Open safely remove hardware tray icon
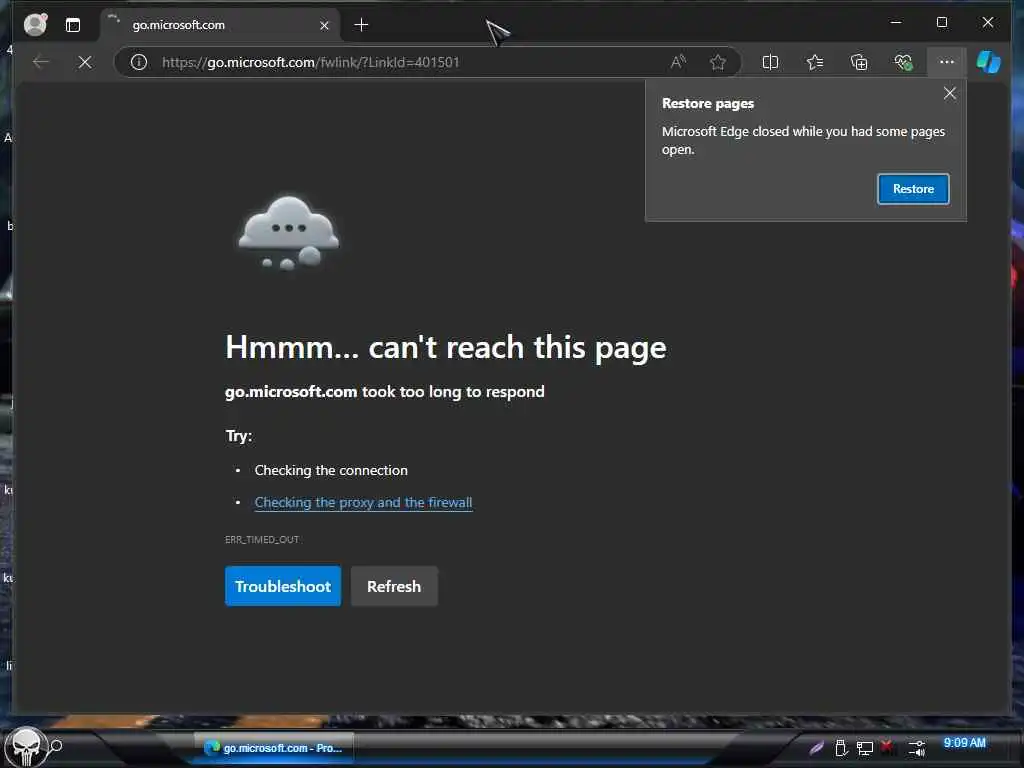This screenshot has height=768, width=1024. [x=841, y=747]
